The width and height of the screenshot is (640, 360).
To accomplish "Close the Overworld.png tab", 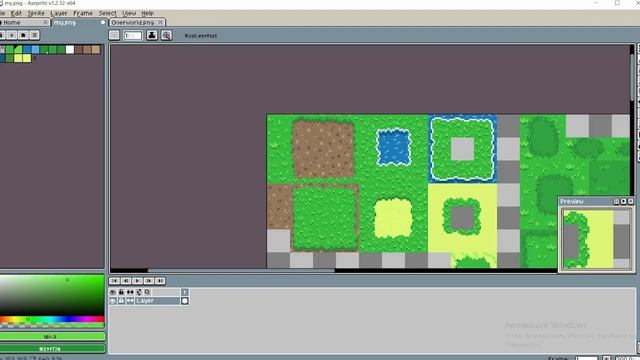I will pos(160,22).
